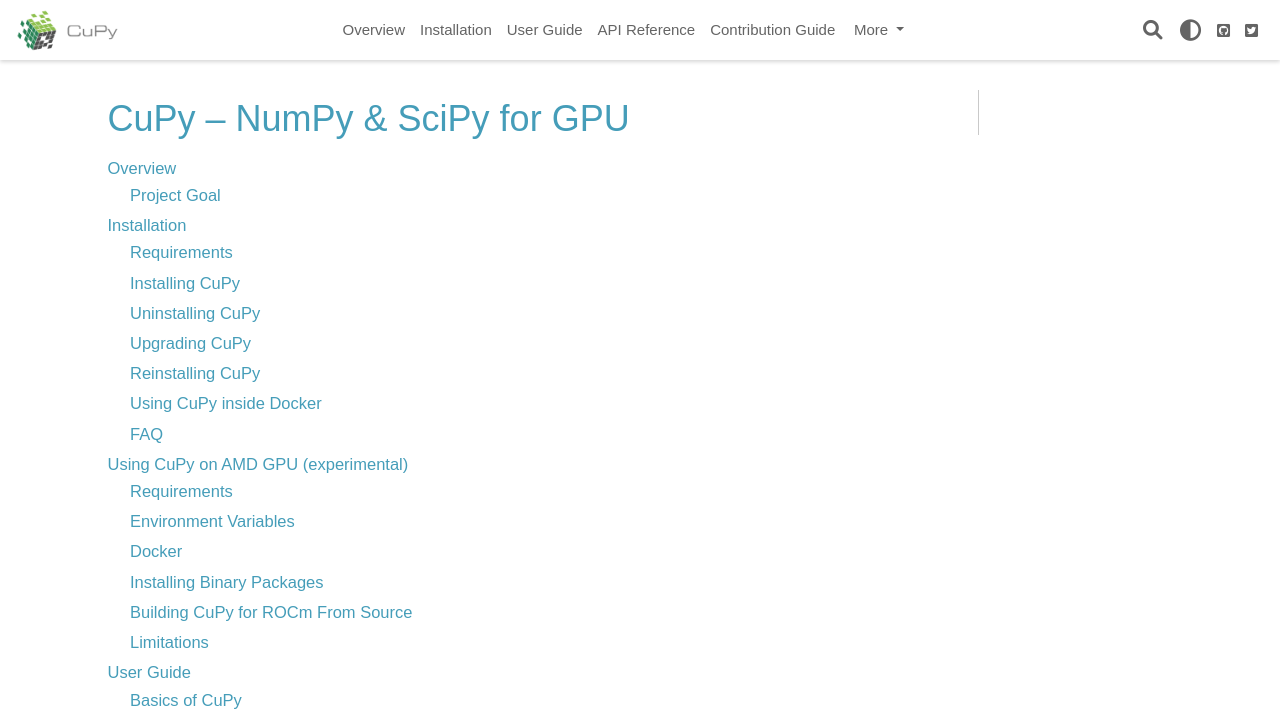Click the Overview link in the contents list
1280x720 pixels.
tap(142, 168)
